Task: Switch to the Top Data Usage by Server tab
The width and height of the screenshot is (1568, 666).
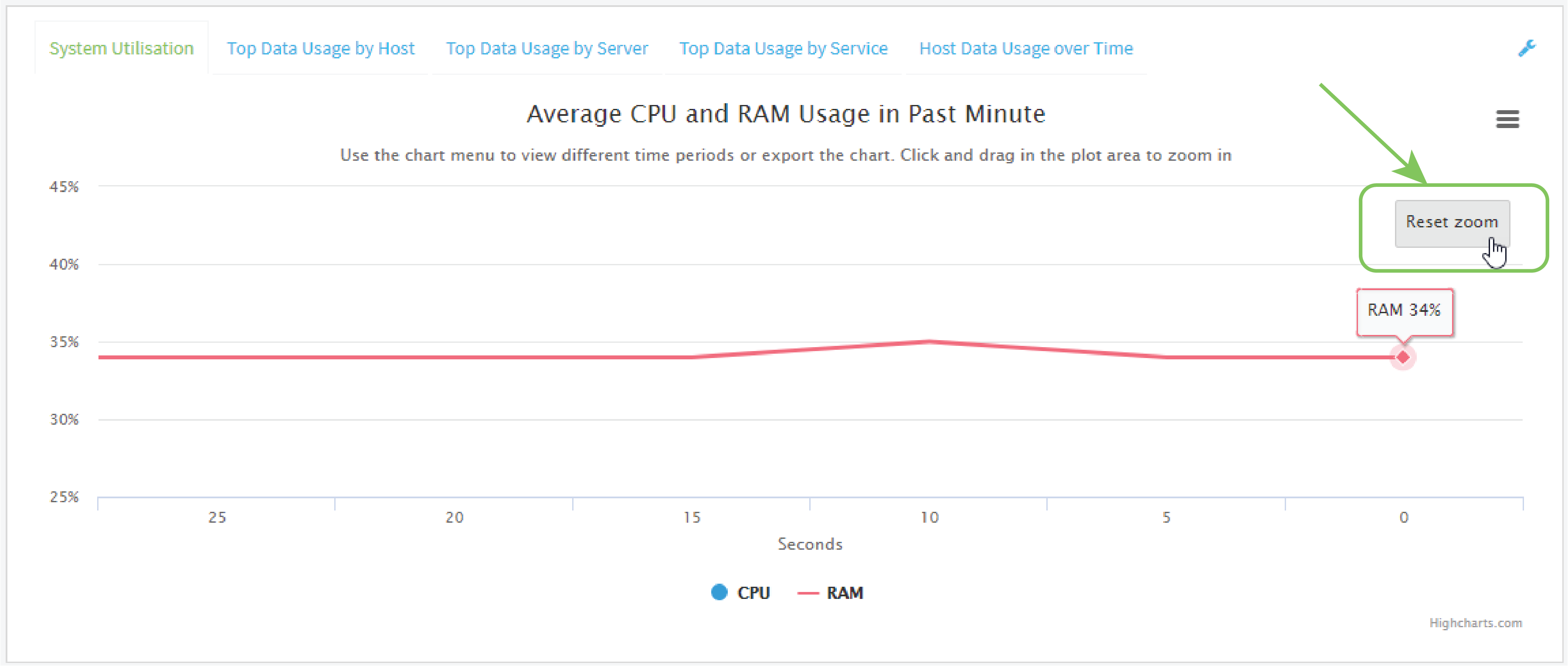Action: tap(546, 48)
